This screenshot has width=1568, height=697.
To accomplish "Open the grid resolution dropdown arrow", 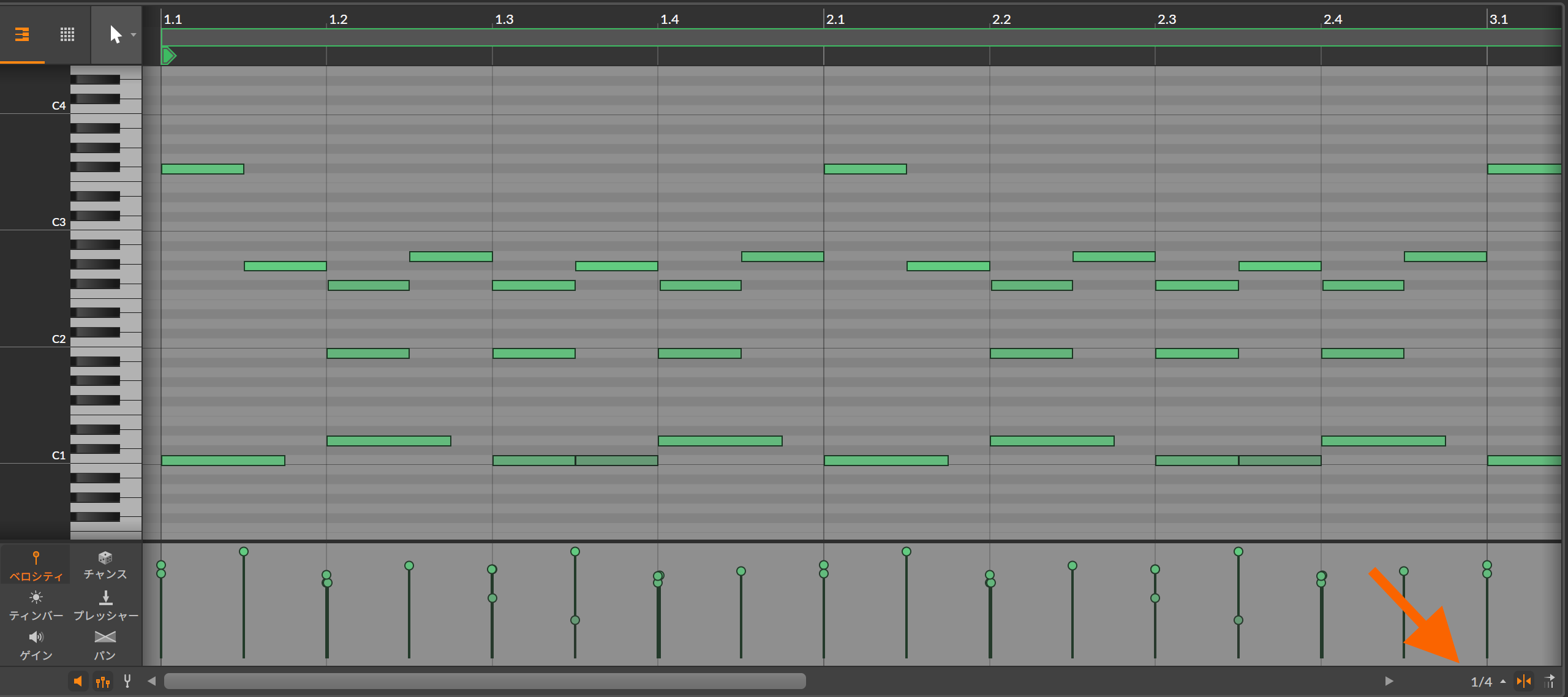I will [x=1503, y=681].
